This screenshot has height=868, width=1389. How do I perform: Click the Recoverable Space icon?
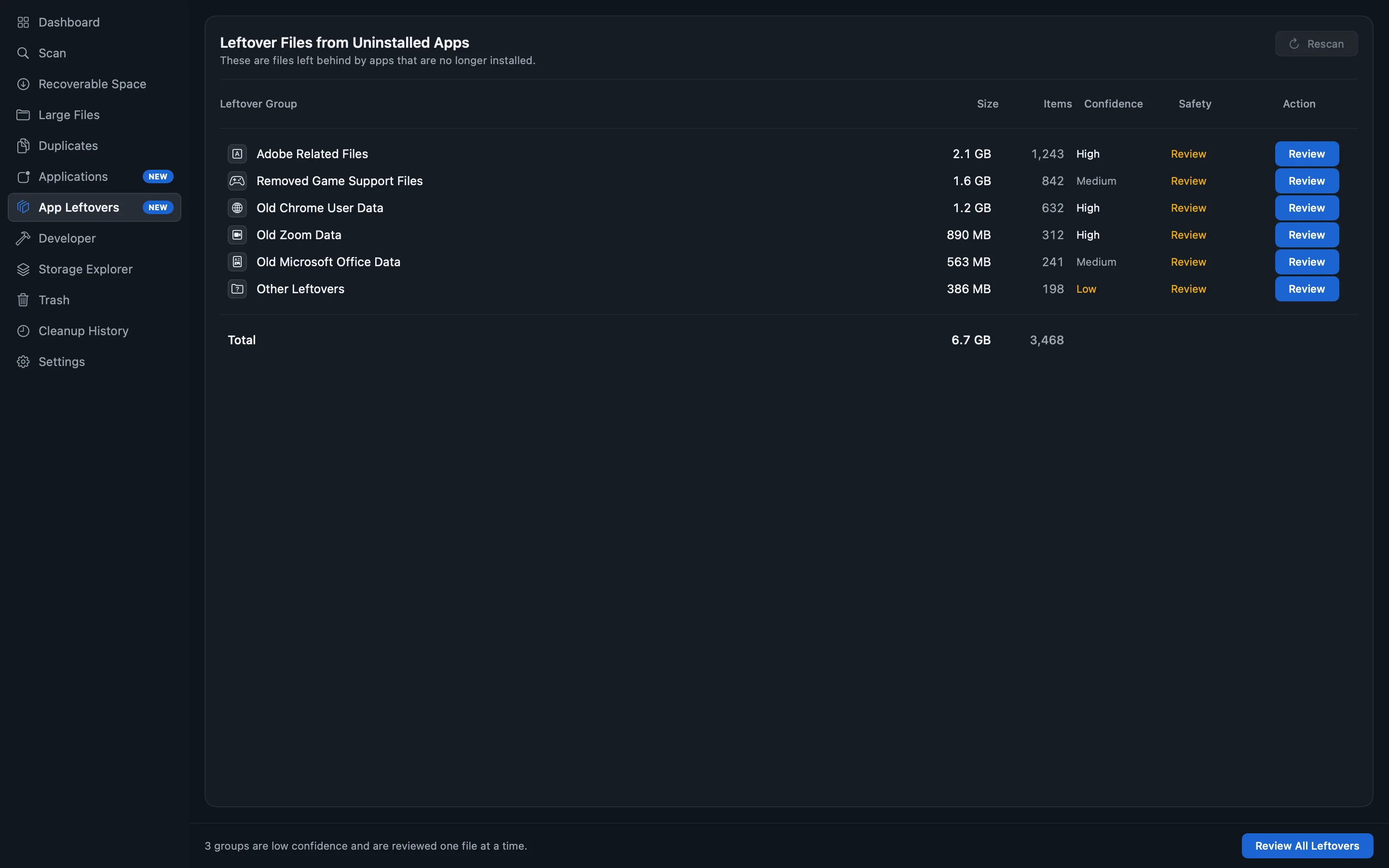click(x=23, y=84)
